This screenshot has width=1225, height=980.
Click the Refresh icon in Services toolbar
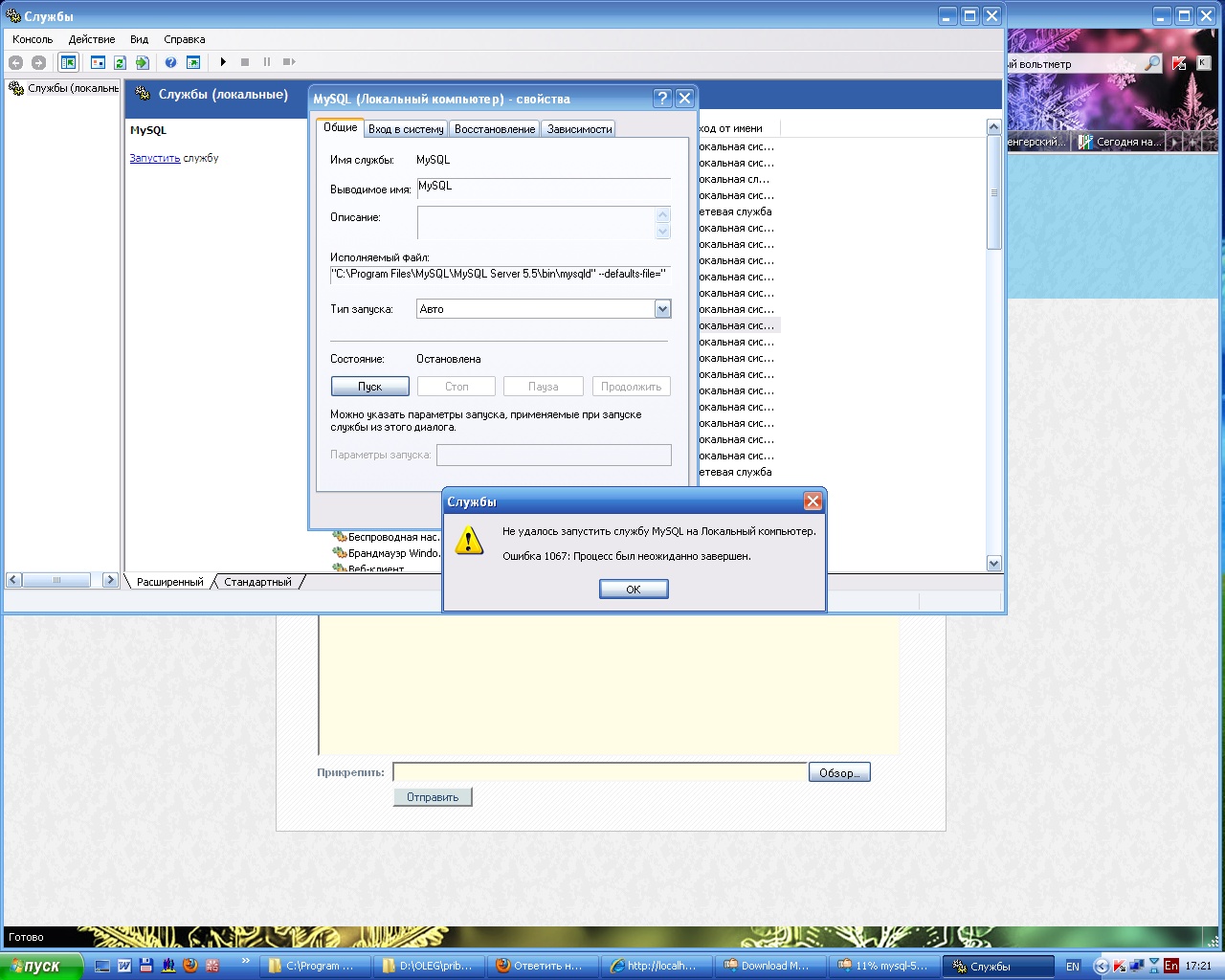(x=120, y=62)
